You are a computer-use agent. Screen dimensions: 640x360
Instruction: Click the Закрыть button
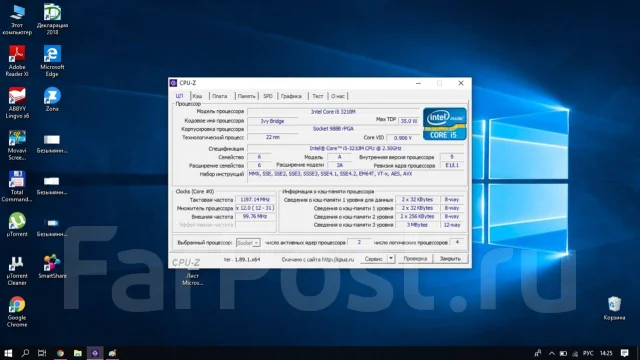coord(450,258)
